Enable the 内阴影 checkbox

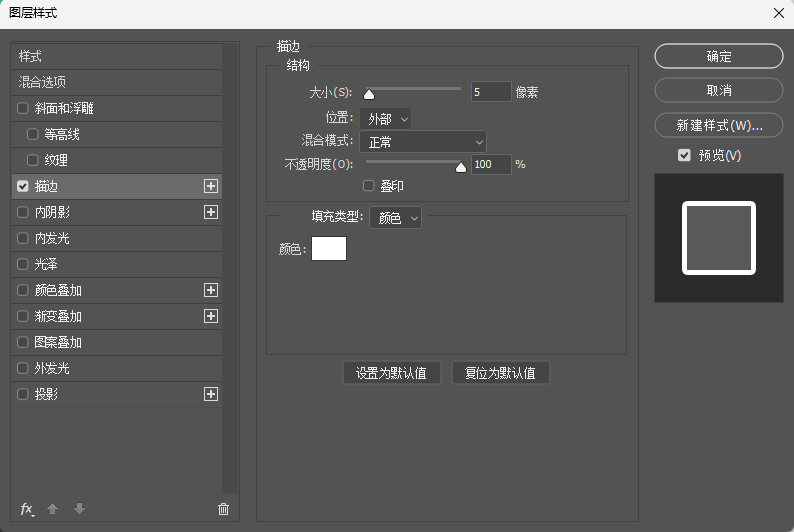pyautogui.click(x=23, y=212)
